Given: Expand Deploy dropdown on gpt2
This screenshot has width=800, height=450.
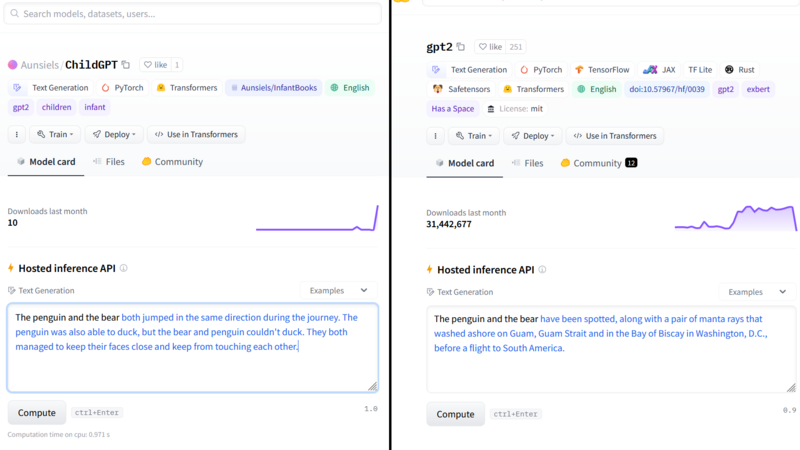Looking at the screenshot, I should click(x=533, y=136).
